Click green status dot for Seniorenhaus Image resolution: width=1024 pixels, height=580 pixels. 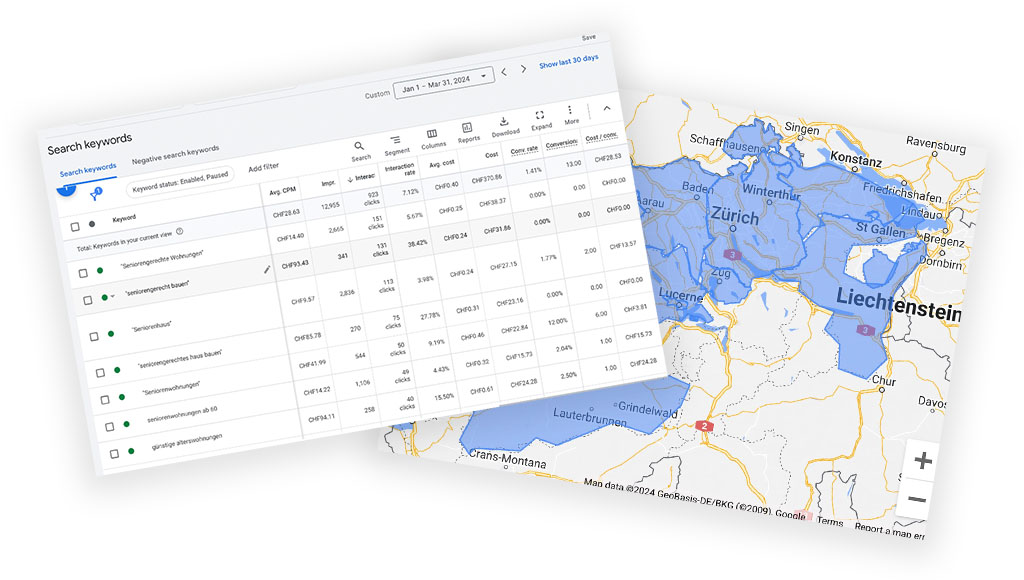(111, 334)
